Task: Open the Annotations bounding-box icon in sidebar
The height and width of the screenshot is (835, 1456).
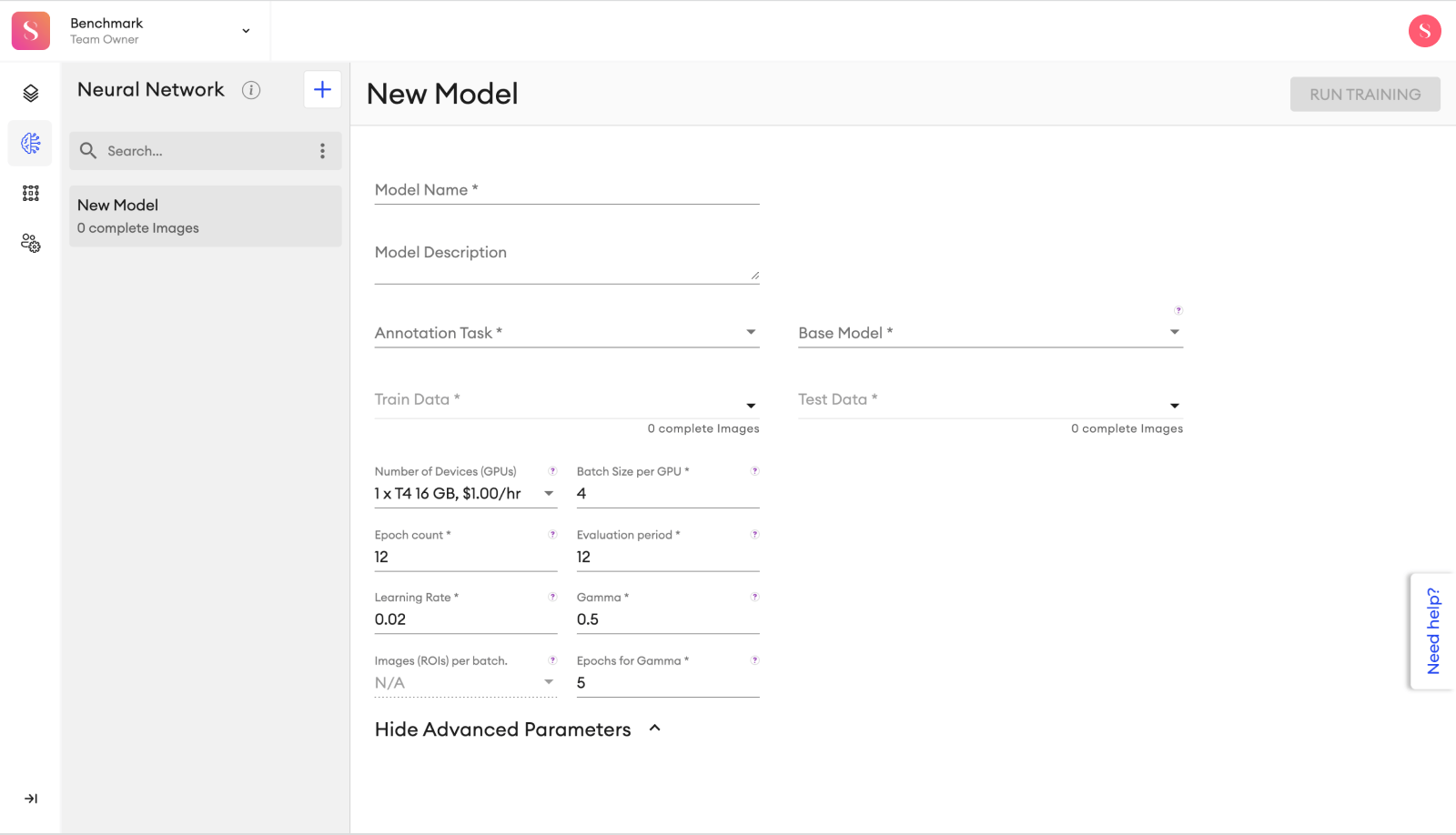Action: pos(30,193)
